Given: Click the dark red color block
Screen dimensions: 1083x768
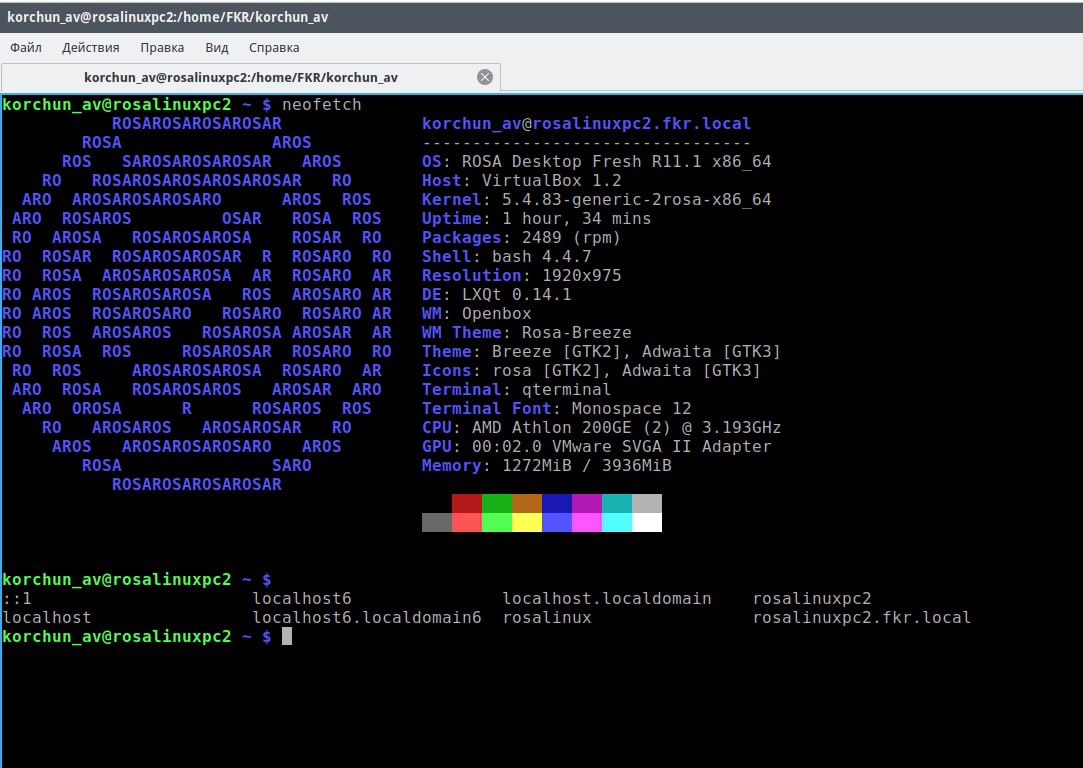Looking at the screenshot, I should [467, 503].
